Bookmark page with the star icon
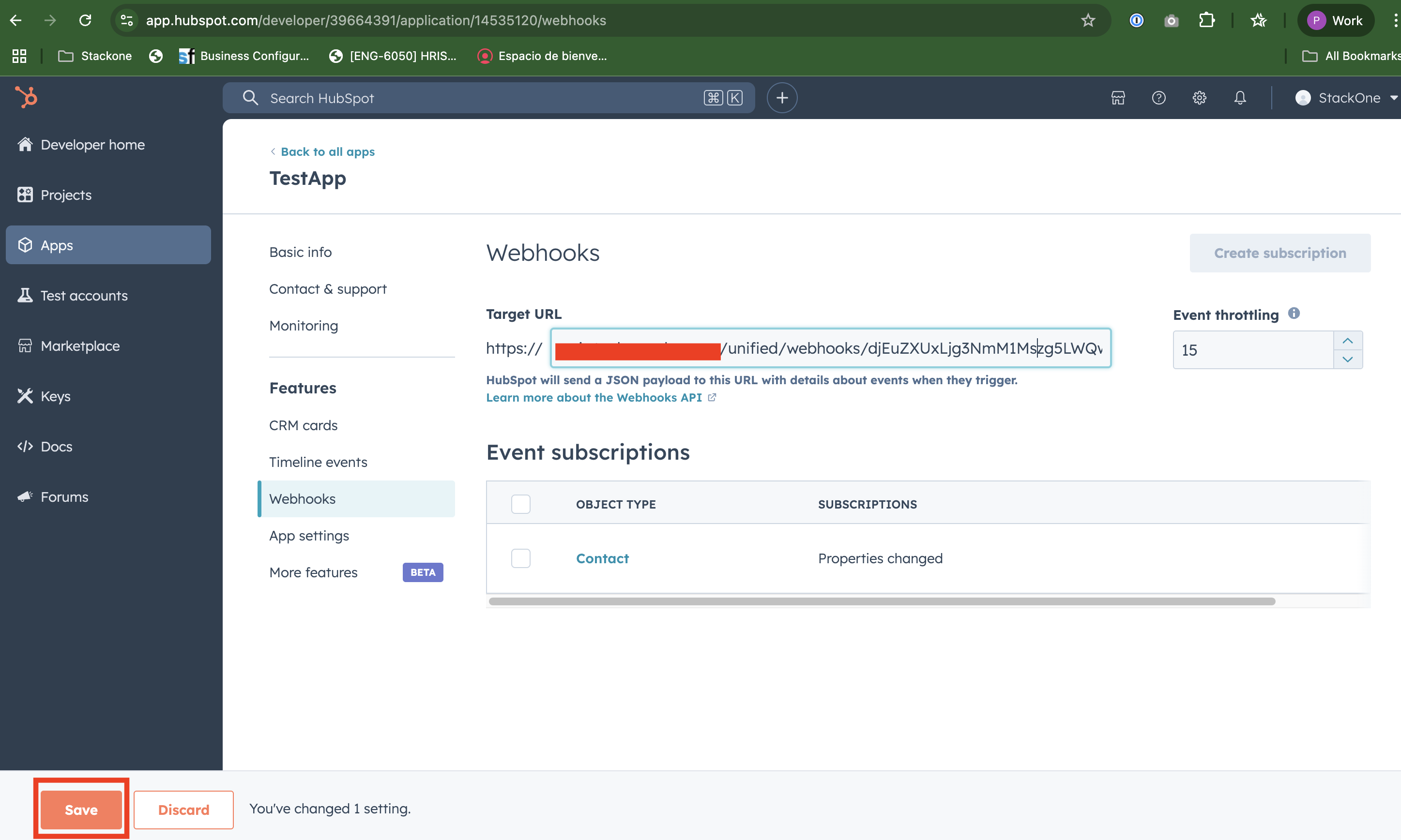The height and width of the screenshot is (840, 1401). click(x=1088, y=20)
